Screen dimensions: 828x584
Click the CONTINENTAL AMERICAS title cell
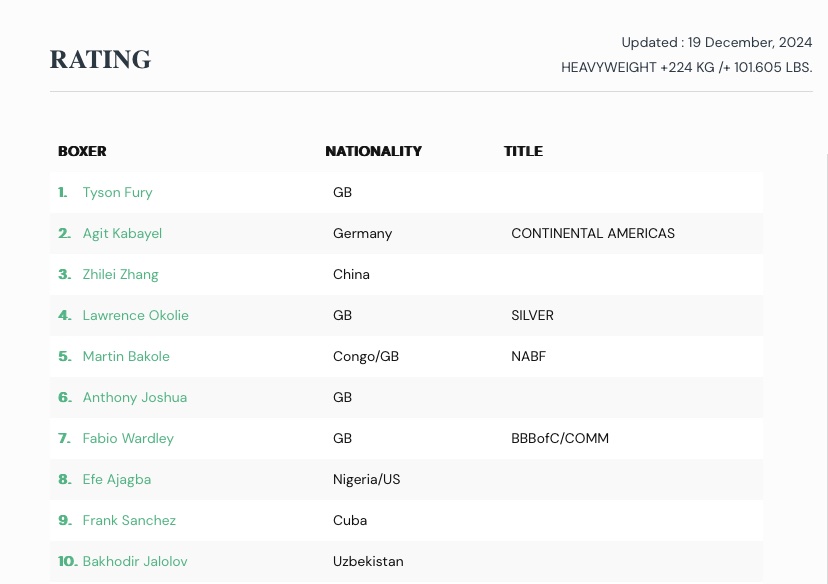(592, 233)
